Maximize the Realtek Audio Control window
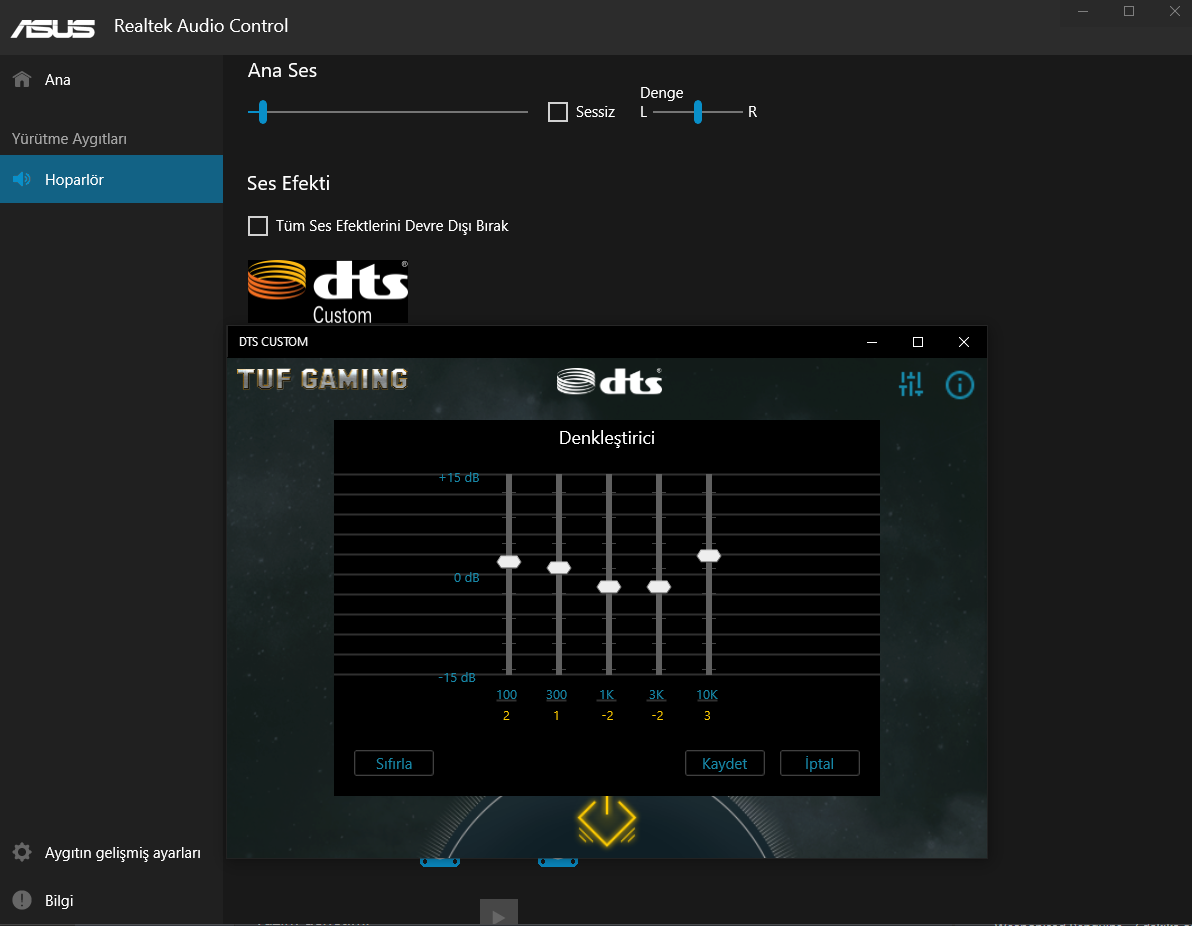This screenshot has width=1192, height=926. pyautogui.click(x=1129, y=11)
